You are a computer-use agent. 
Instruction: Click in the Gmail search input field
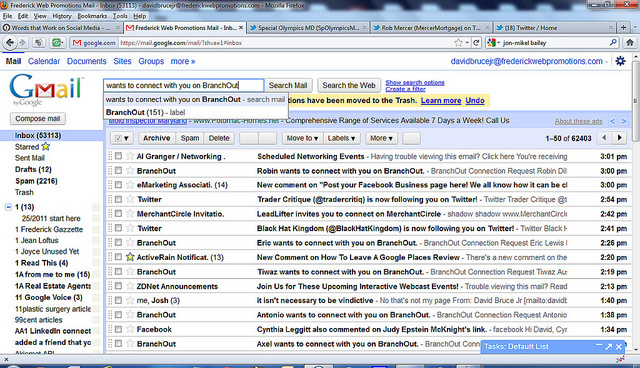point(184,85)
